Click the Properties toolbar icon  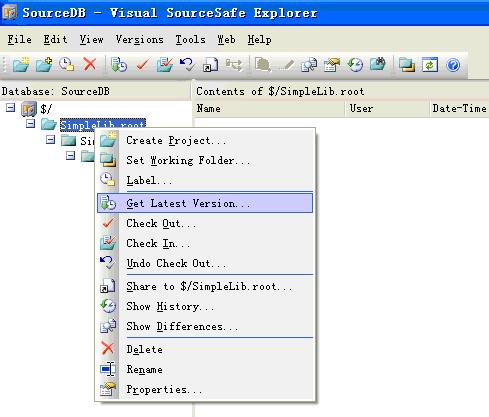pos(332,64)
